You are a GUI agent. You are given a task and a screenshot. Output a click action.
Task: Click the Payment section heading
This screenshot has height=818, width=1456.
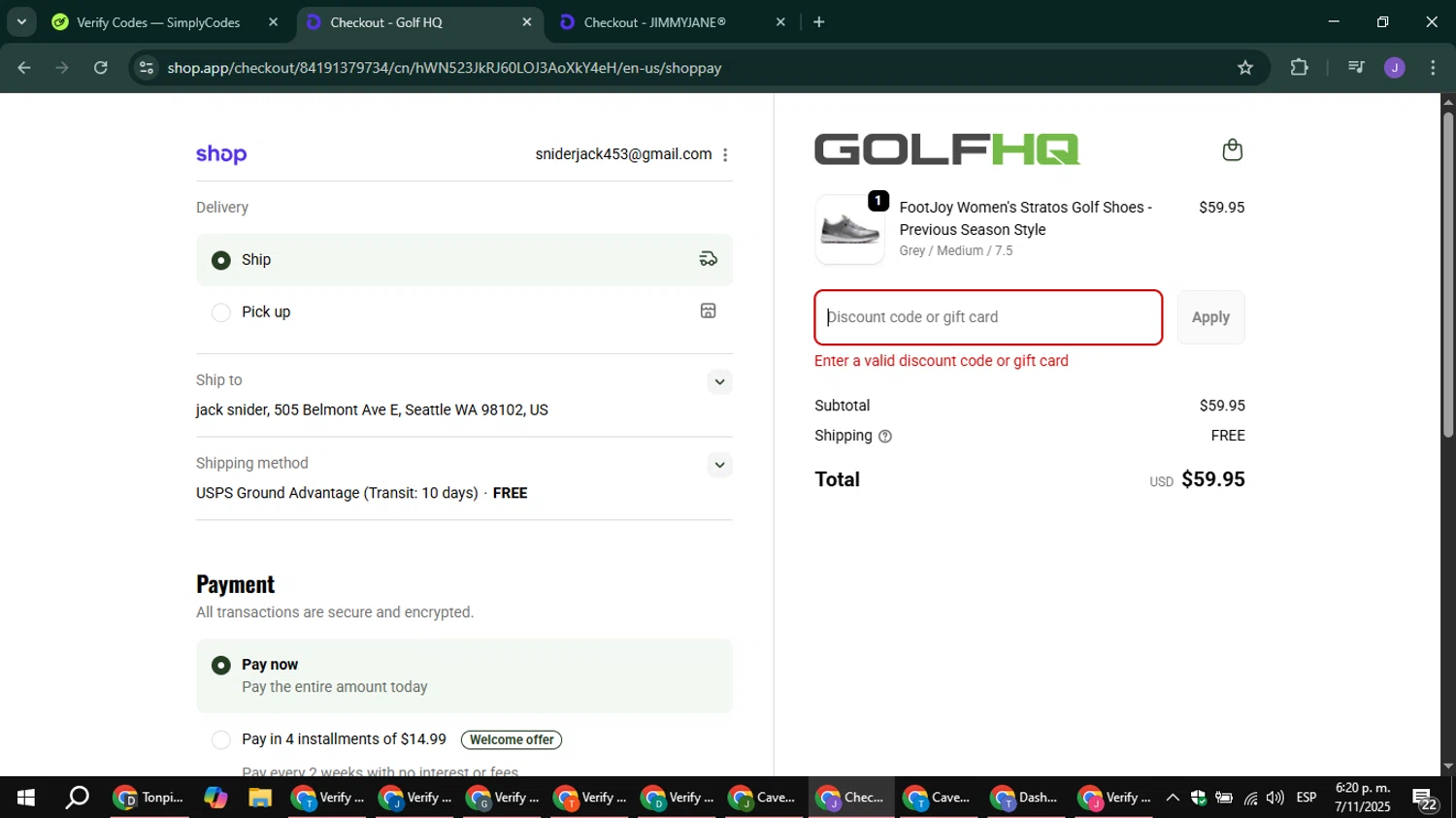coord(236,584)
